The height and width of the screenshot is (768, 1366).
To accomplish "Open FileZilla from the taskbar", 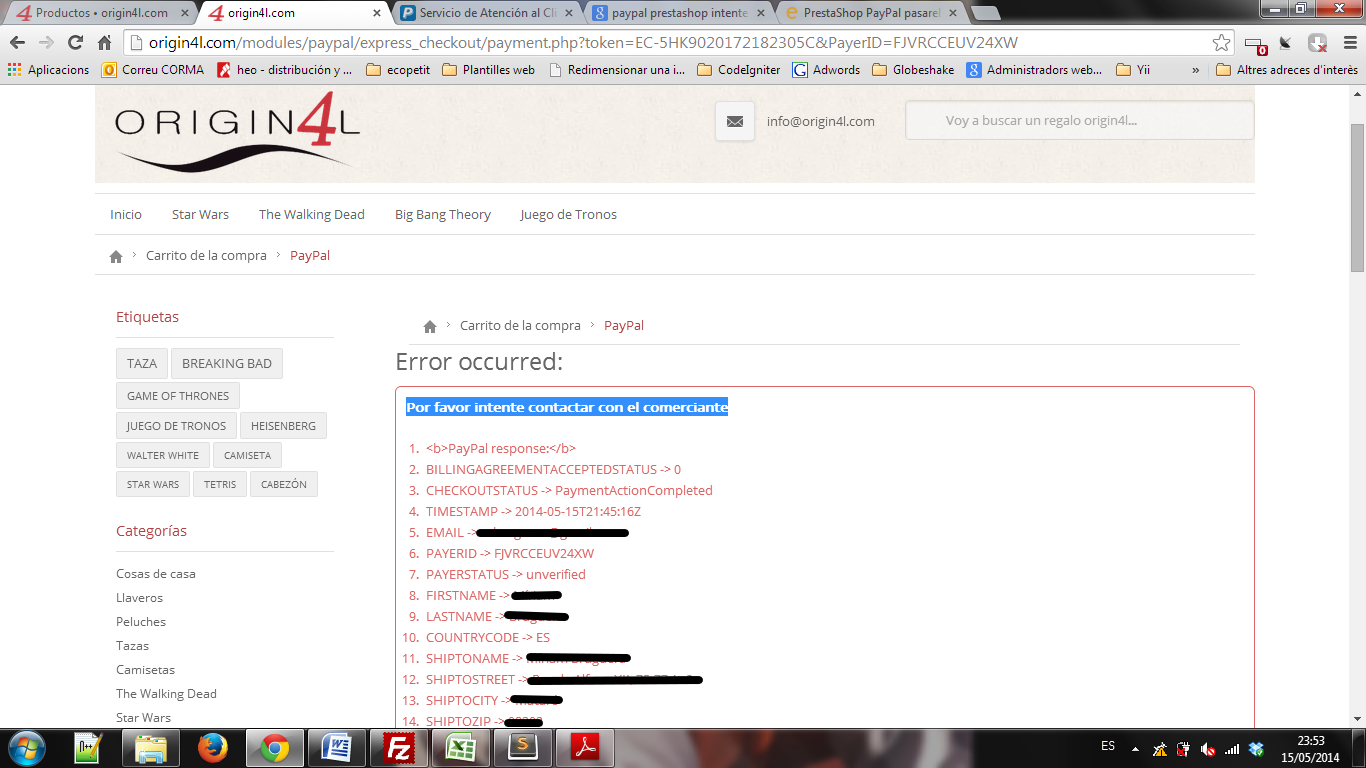I will point(399,748).
